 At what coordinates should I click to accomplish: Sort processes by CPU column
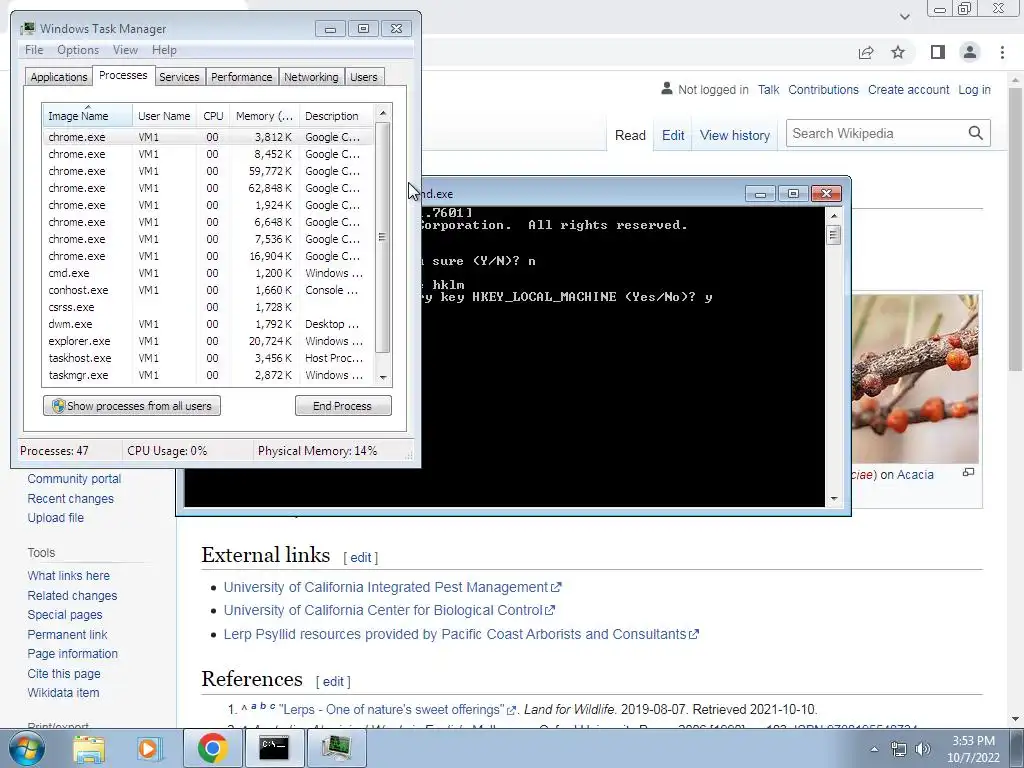click(x=213, y=116)
